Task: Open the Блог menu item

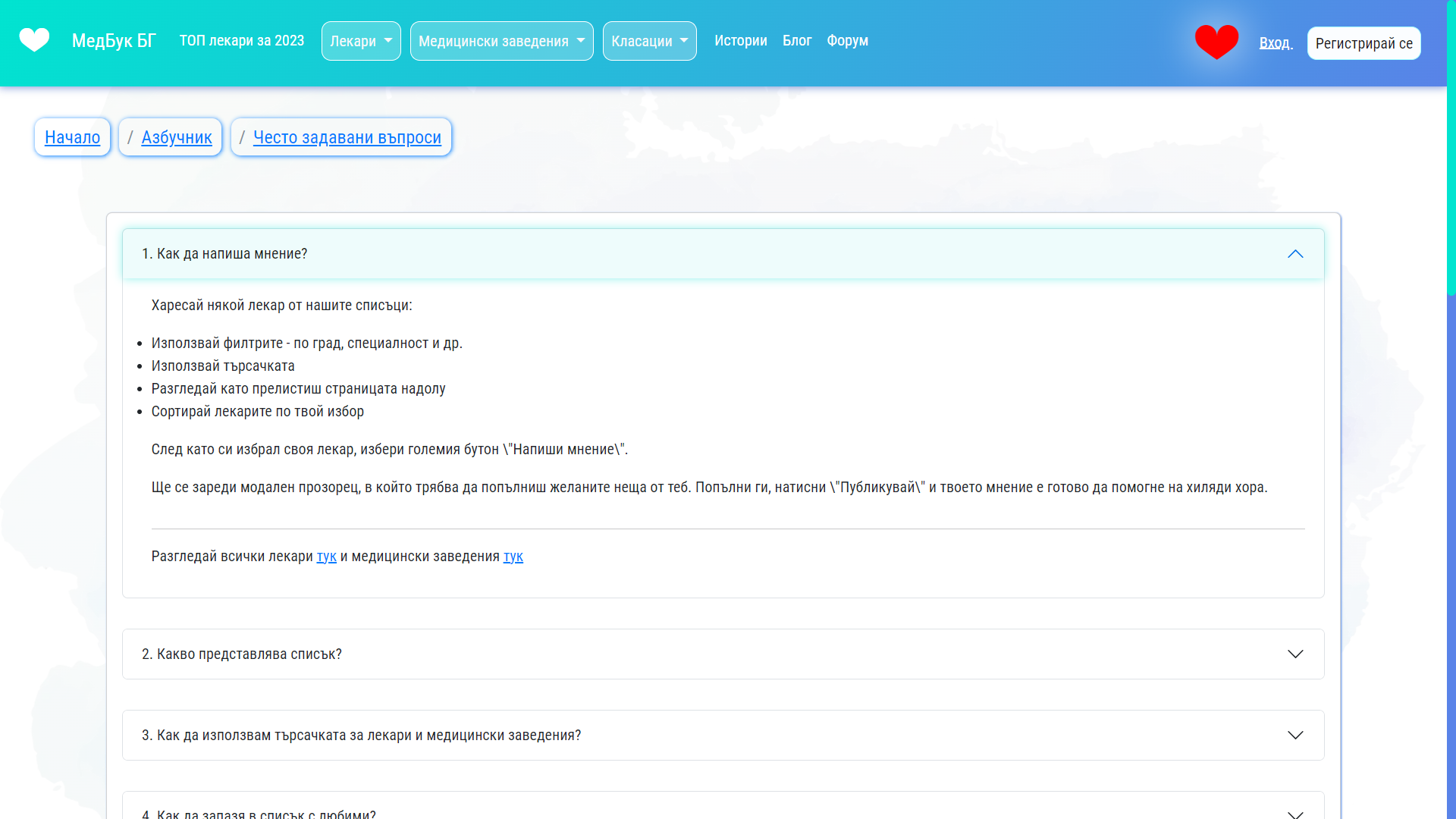Action: pyautogui.click(x=797, y=41)
